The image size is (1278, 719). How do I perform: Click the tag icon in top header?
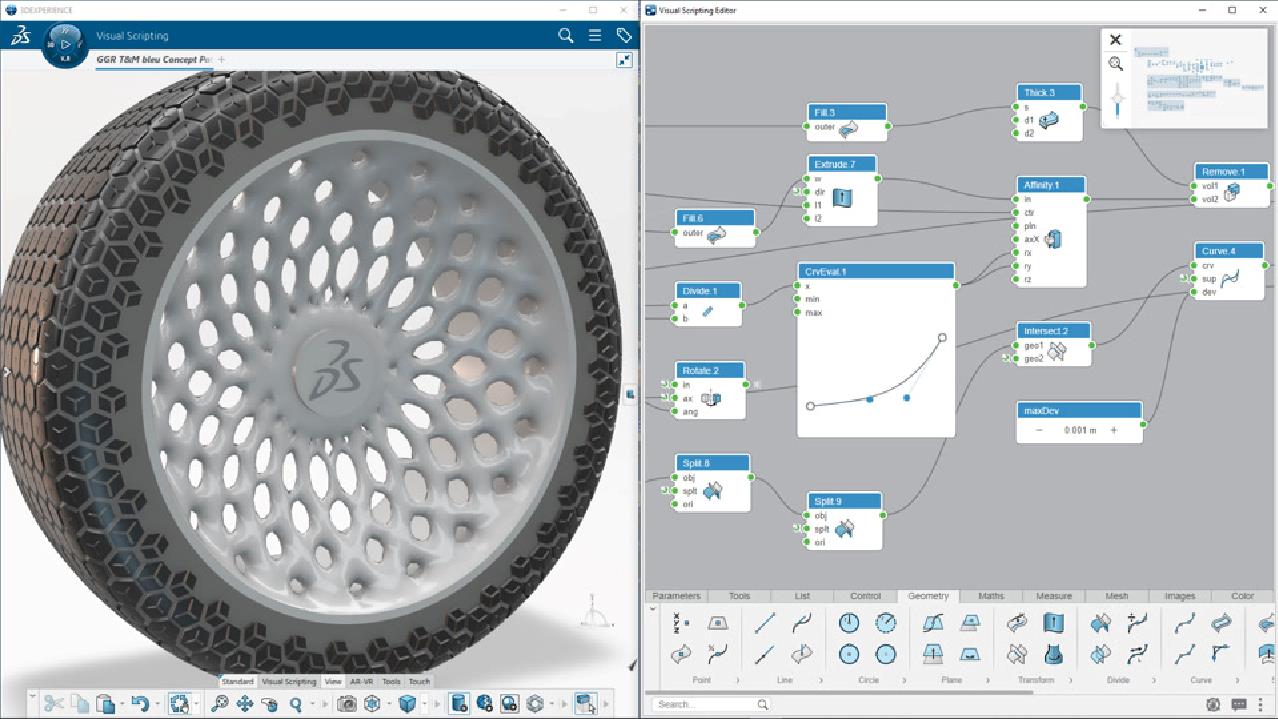(624, 36)
